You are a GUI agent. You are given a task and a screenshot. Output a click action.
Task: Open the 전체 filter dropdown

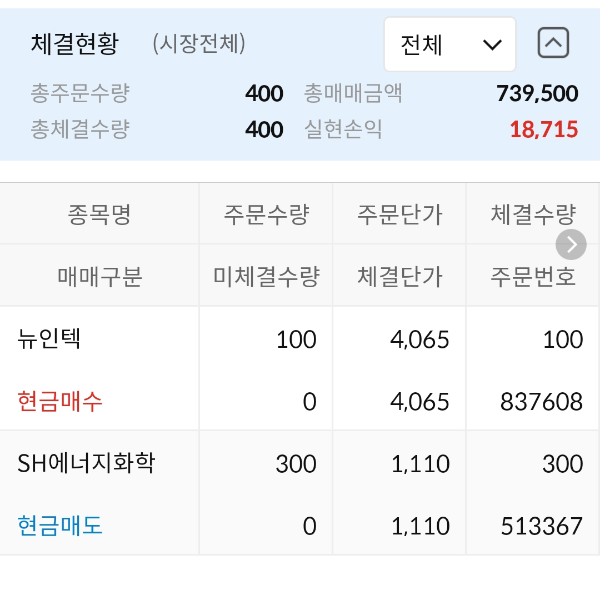(450, 44)
